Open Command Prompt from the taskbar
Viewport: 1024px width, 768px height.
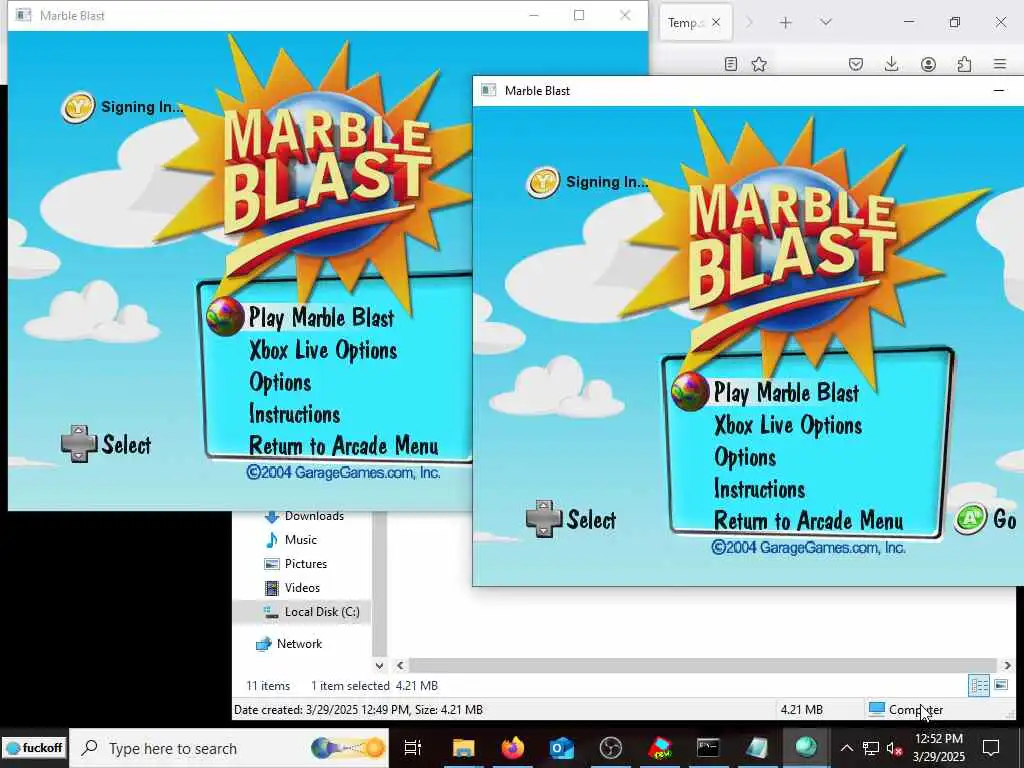click(708, 748)
